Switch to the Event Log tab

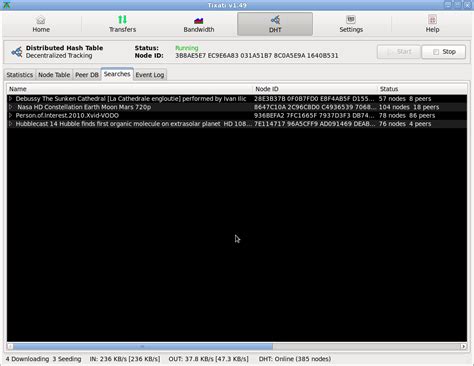click(150, 75)
